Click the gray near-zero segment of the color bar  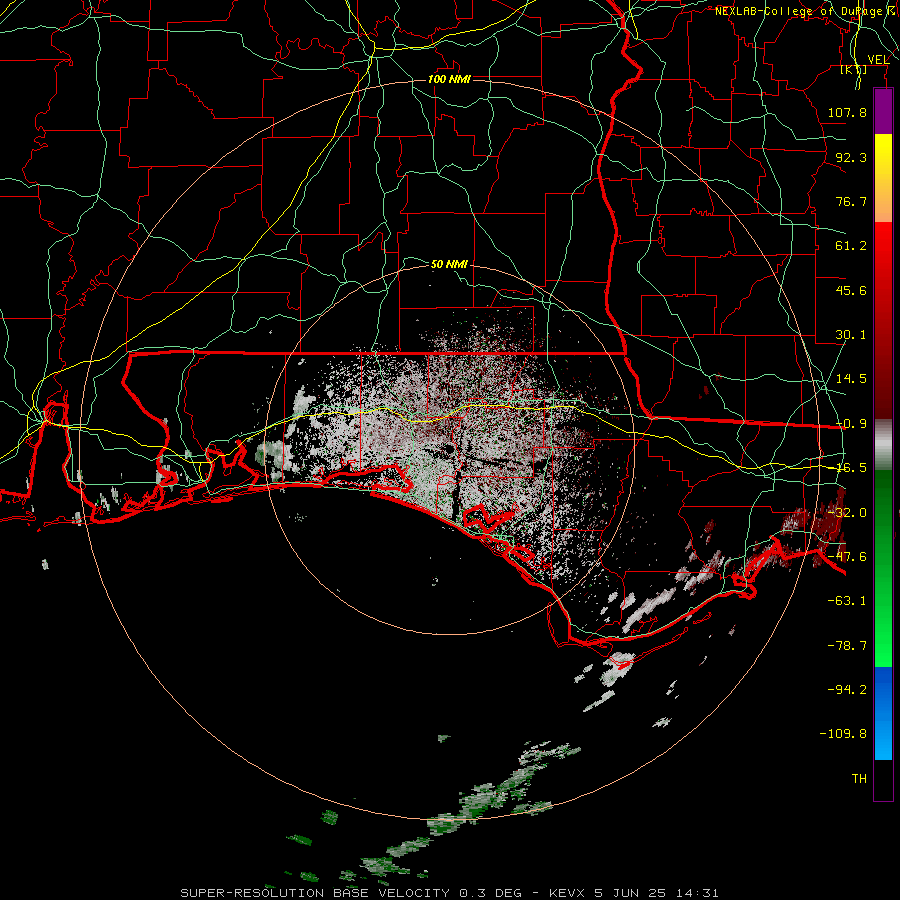(x=883, y=445)
